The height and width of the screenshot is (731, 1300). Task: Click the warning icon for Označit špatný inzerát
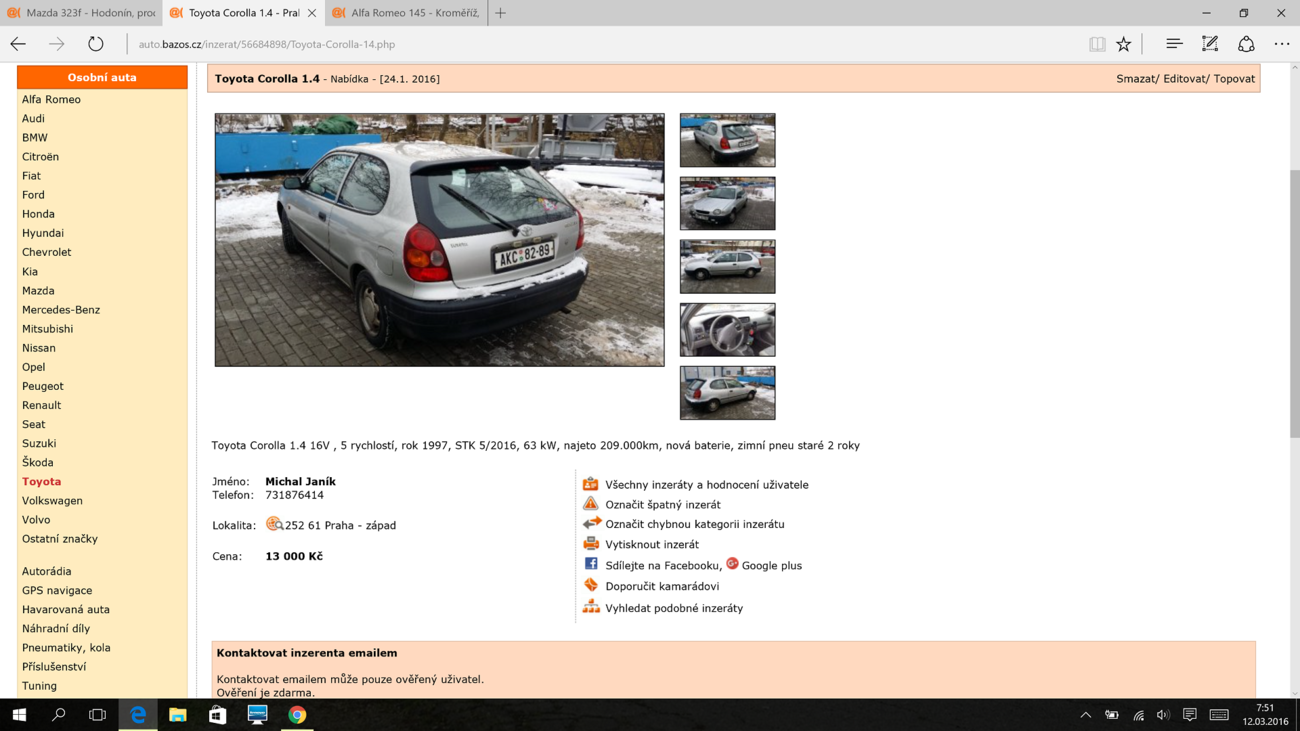(591, 504)
